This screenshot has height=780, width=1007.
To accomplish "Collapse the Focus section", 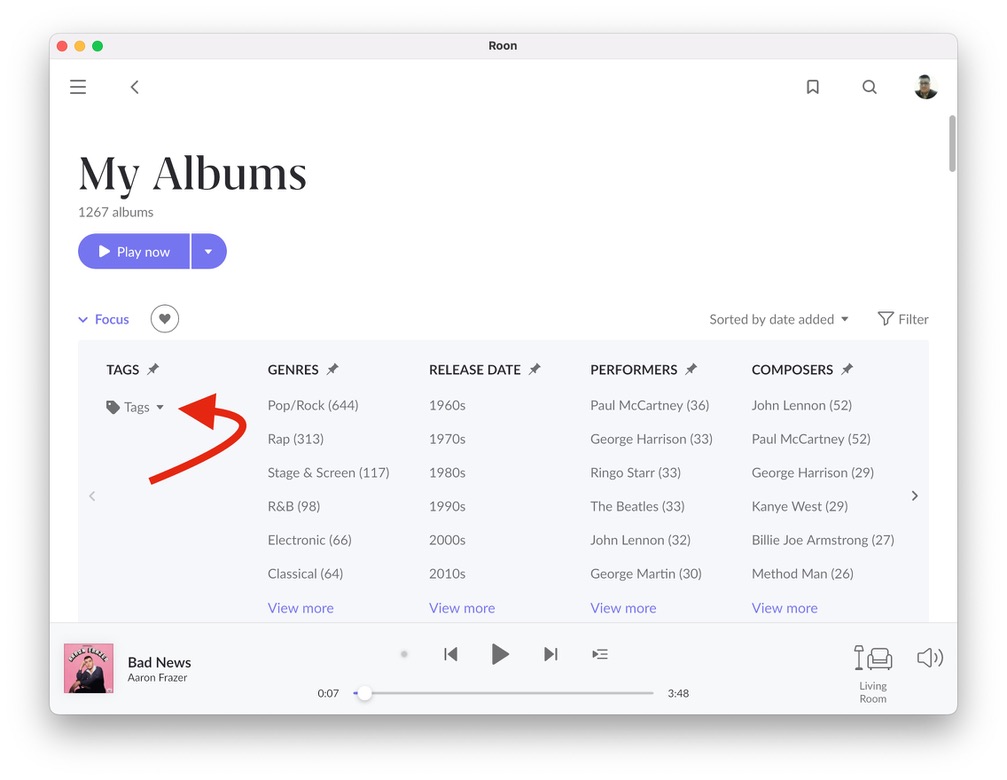I will pos(103,319).
